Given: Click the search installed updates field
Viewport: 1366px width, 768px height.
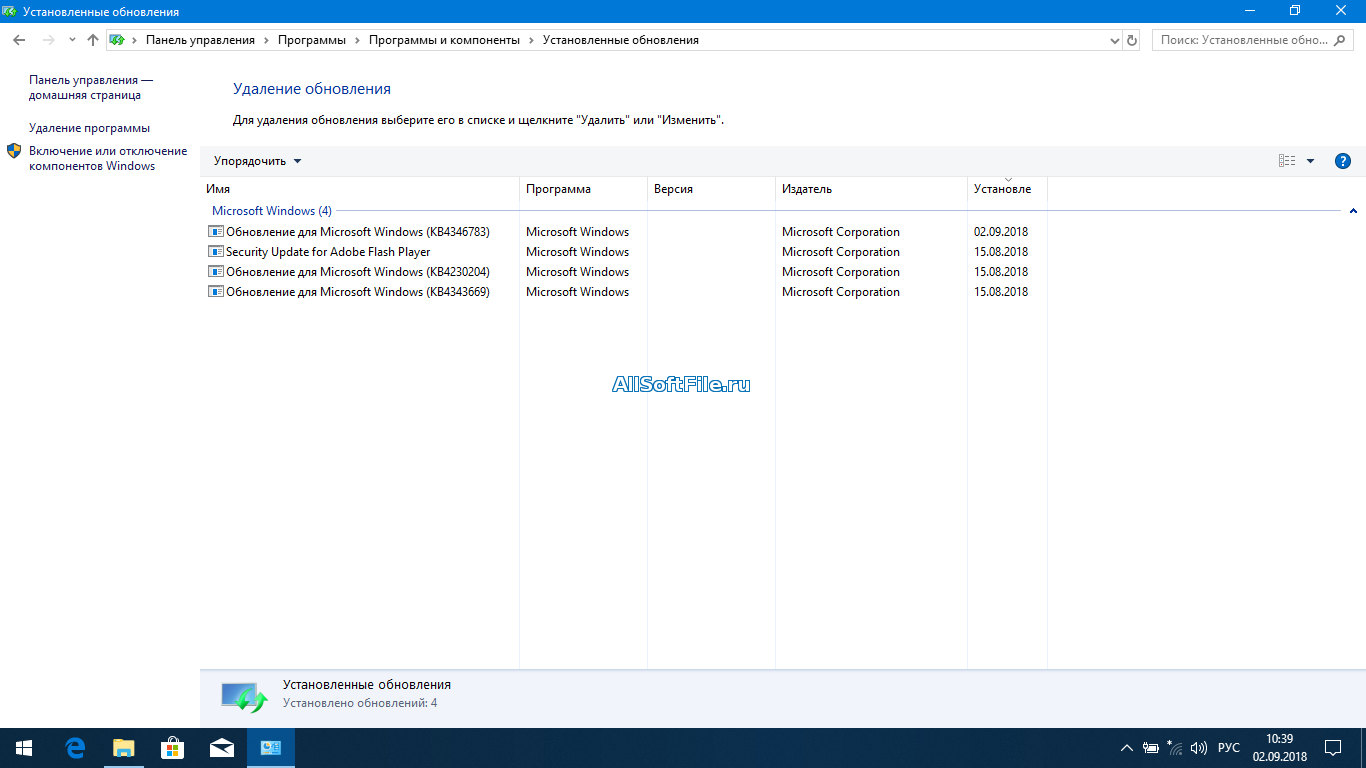Looking at the screenshot, I should (1245, 40).
